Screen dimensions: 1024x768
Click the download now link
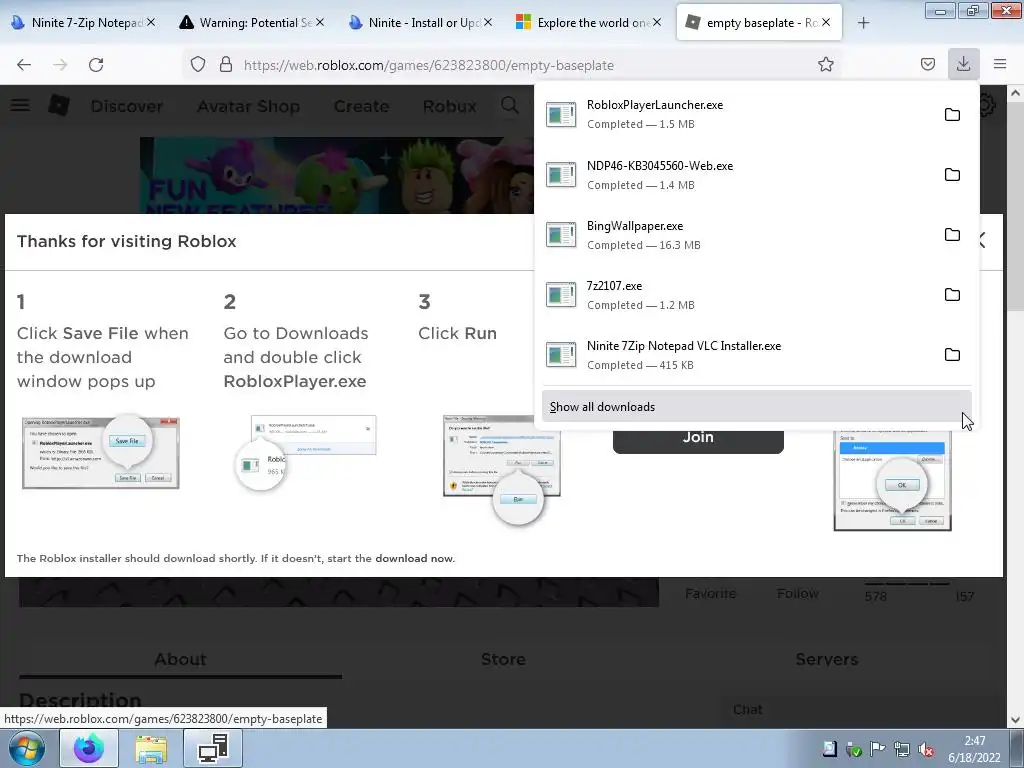coord(415,558)
